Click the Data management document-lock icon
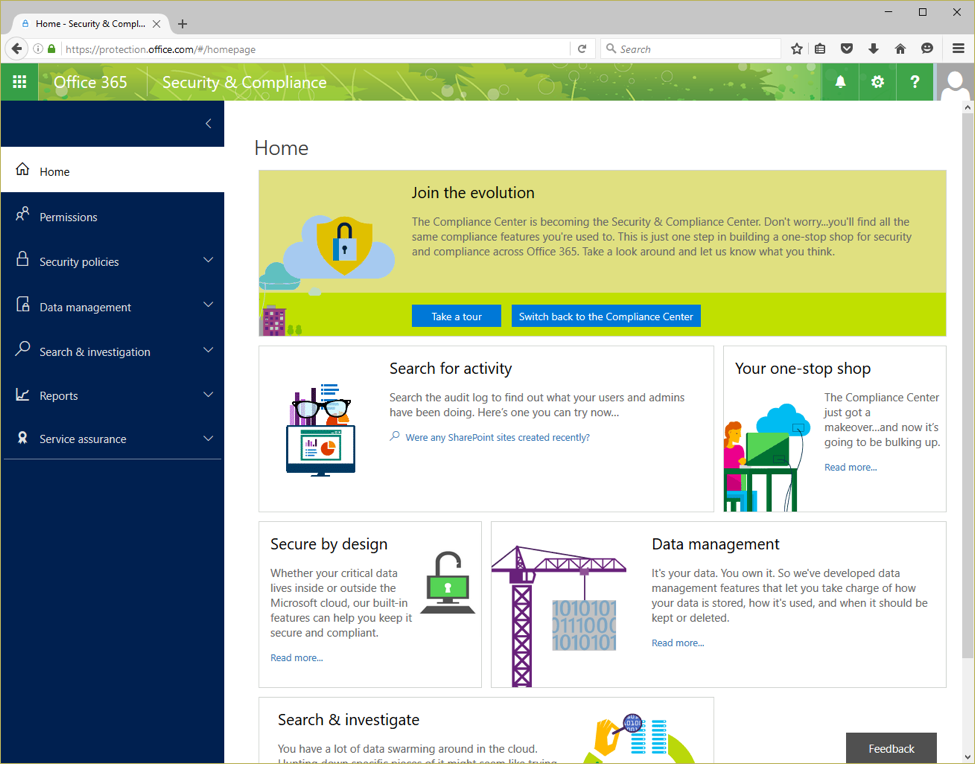 (x=22, y=305)
